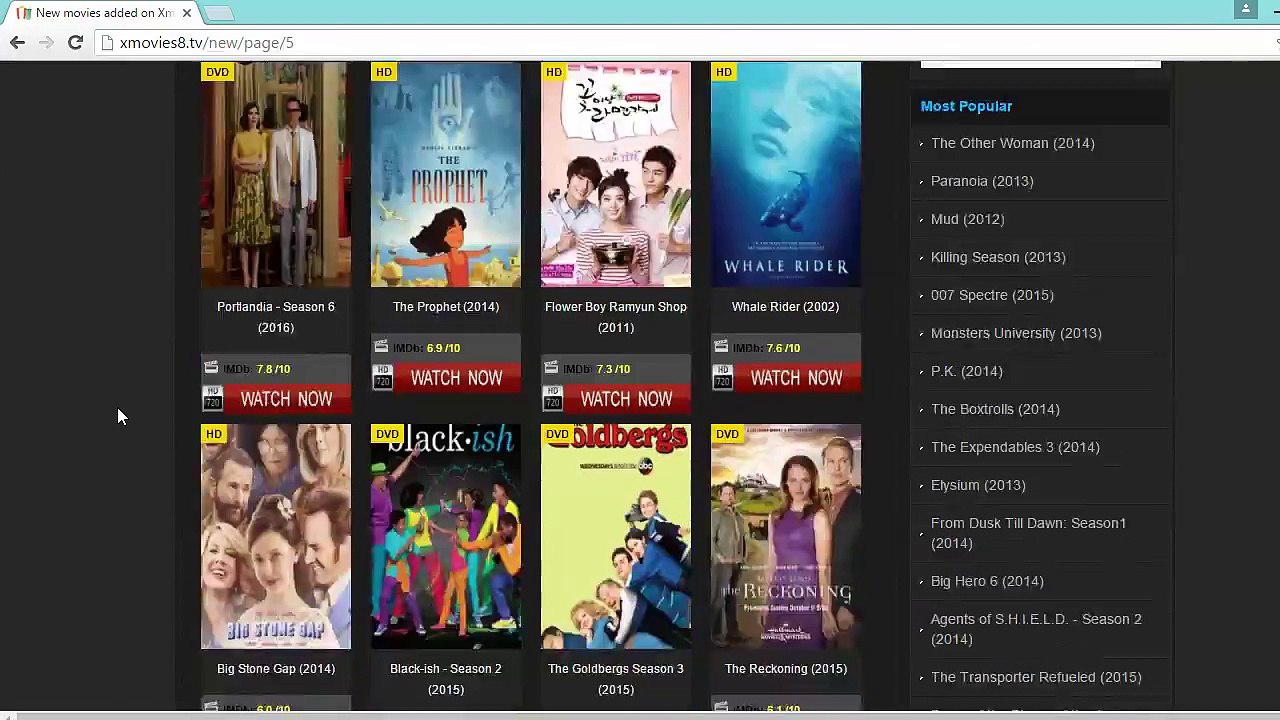Open Mud (2012) in Most Popular
The height and width of the screenshot is (720, 1280).
pos(968,219)
